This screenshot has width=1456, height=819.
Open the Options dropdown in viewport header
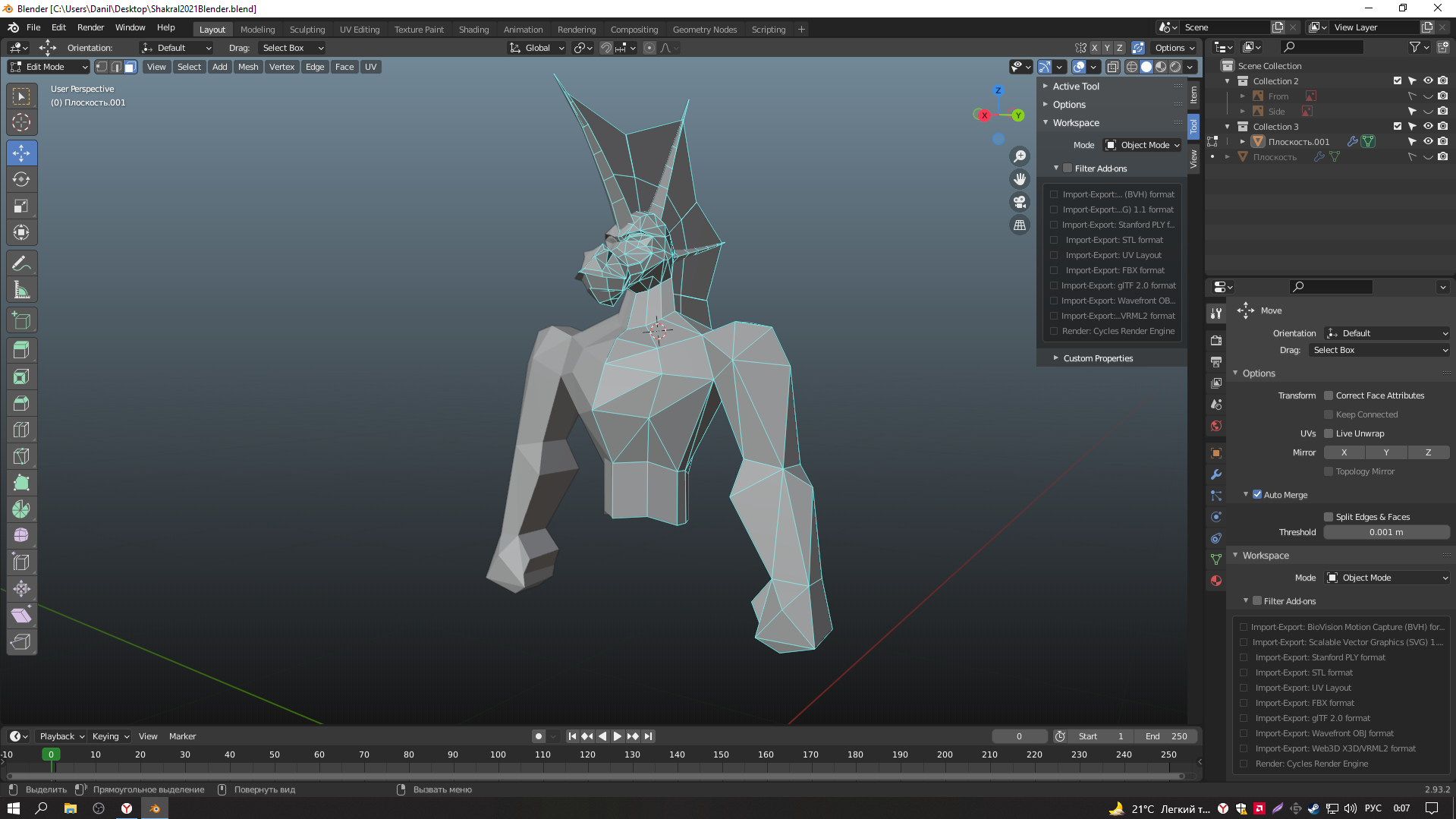[1175, 48]
